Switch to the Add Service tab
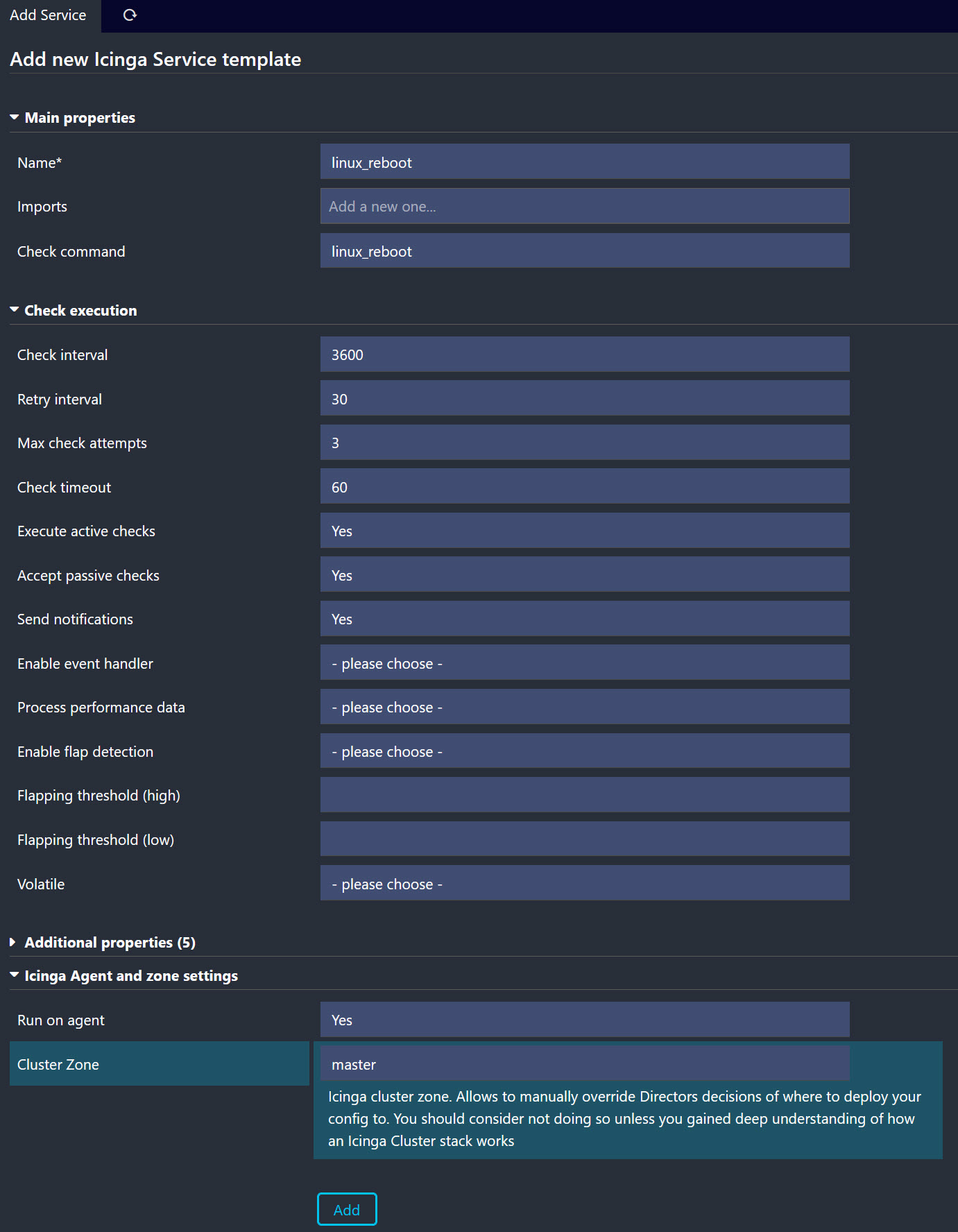 (49, 15)
